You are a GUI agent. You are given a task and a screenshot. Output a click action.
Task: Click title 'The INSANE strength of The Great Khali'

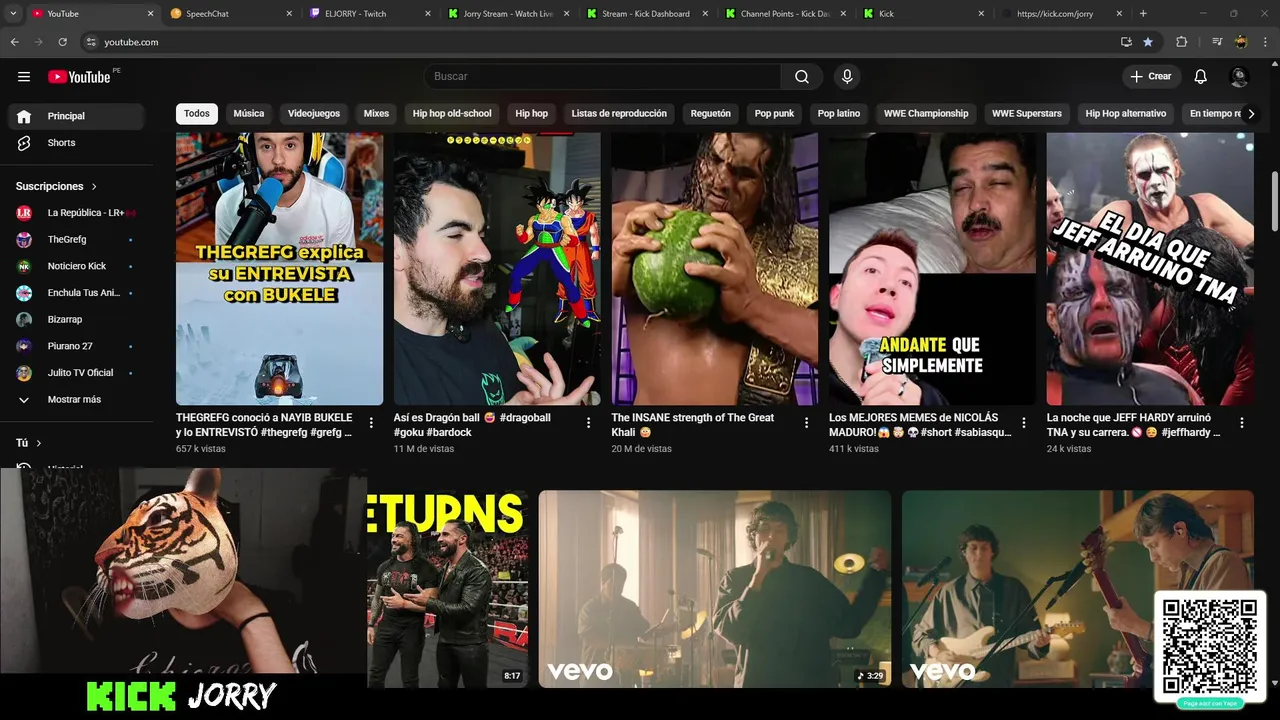[x=692, y=425]
